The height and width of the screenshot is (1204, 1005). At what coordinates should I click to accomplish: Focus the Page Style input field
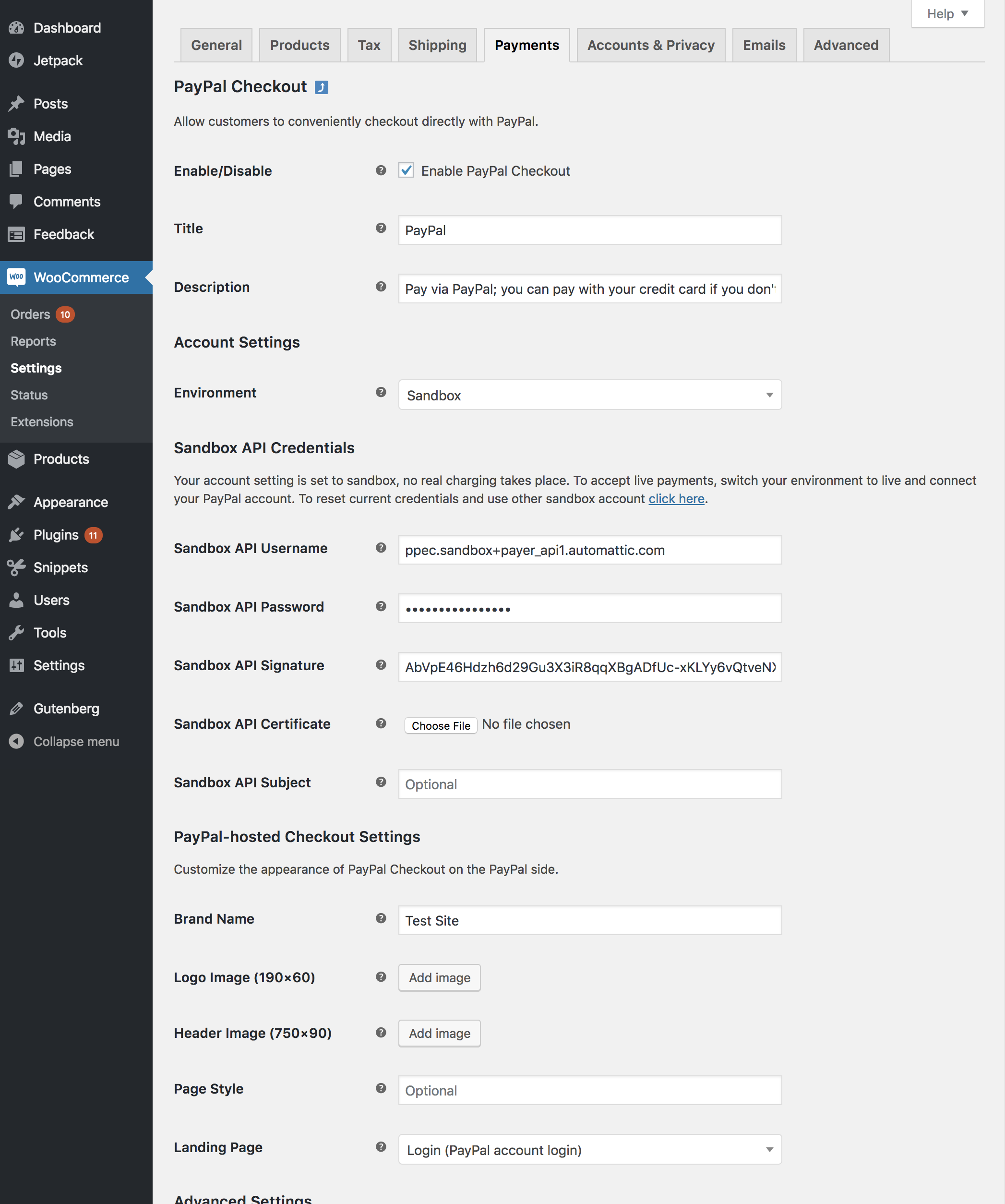click(590, 1090)
